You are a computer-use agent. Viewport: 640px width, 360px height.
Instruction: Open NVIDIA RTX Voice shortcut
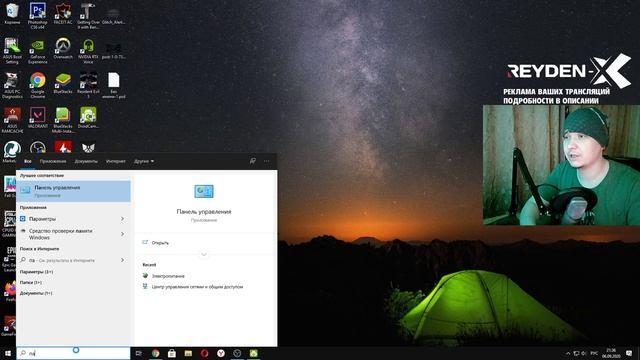[x=88, y=51]
